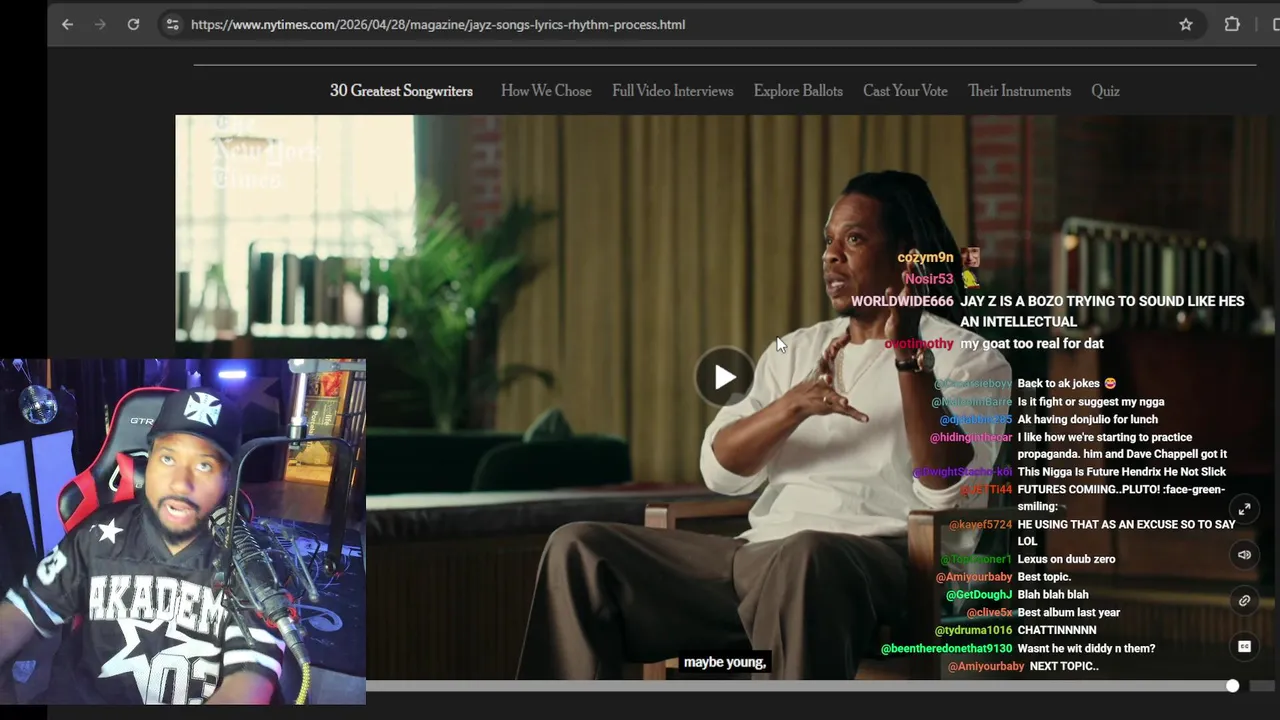Reload the page with the refresh icon

133,24
